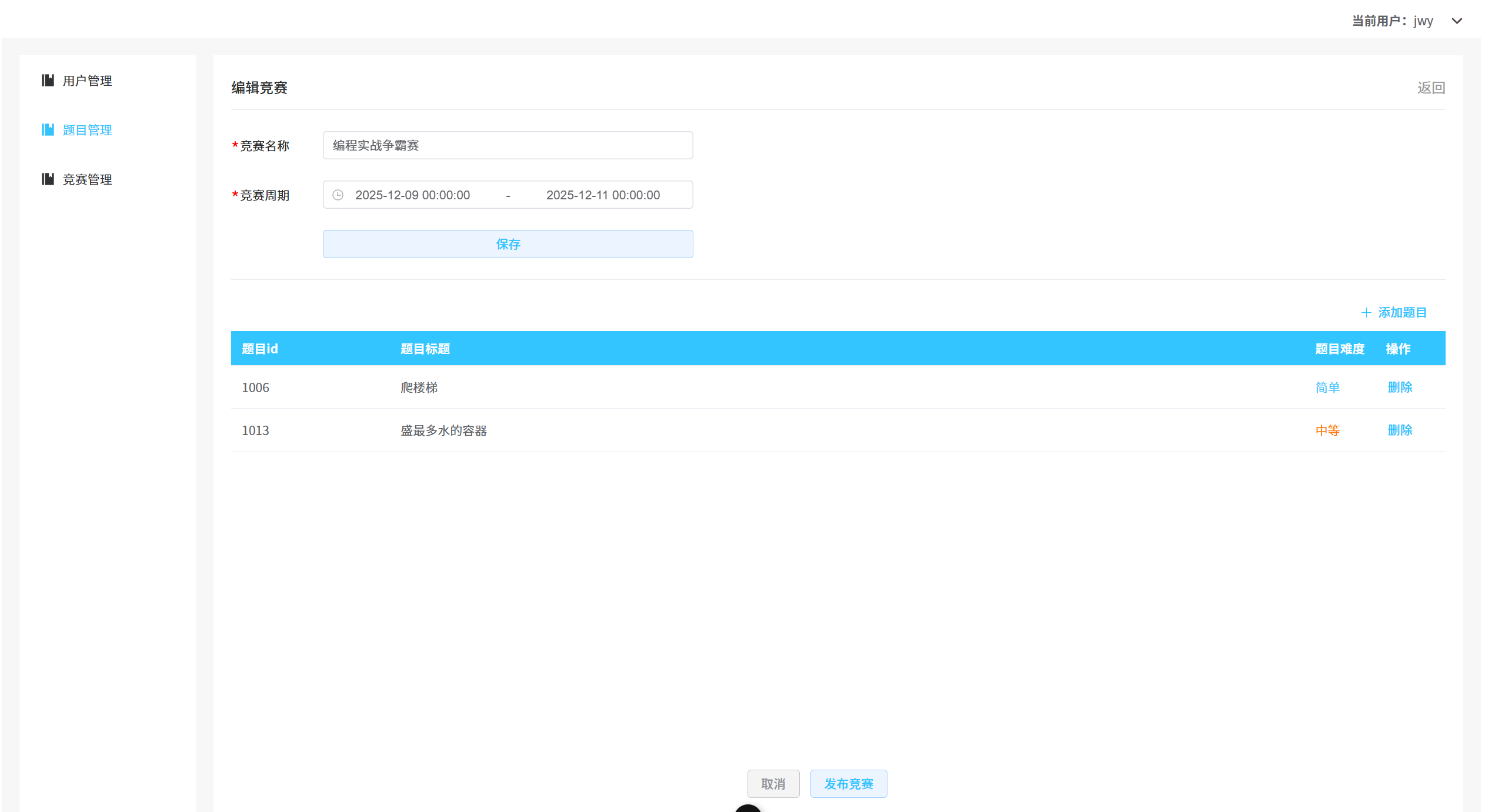Switch to 题目管理 section
This screenshot has height=812, width=1485.
pos(87,129)
